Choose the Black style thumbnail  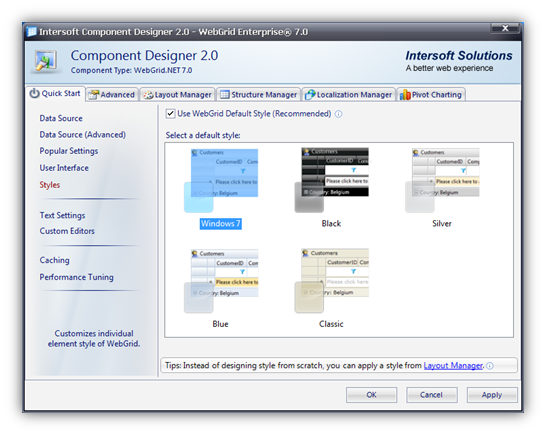[332, 180]
